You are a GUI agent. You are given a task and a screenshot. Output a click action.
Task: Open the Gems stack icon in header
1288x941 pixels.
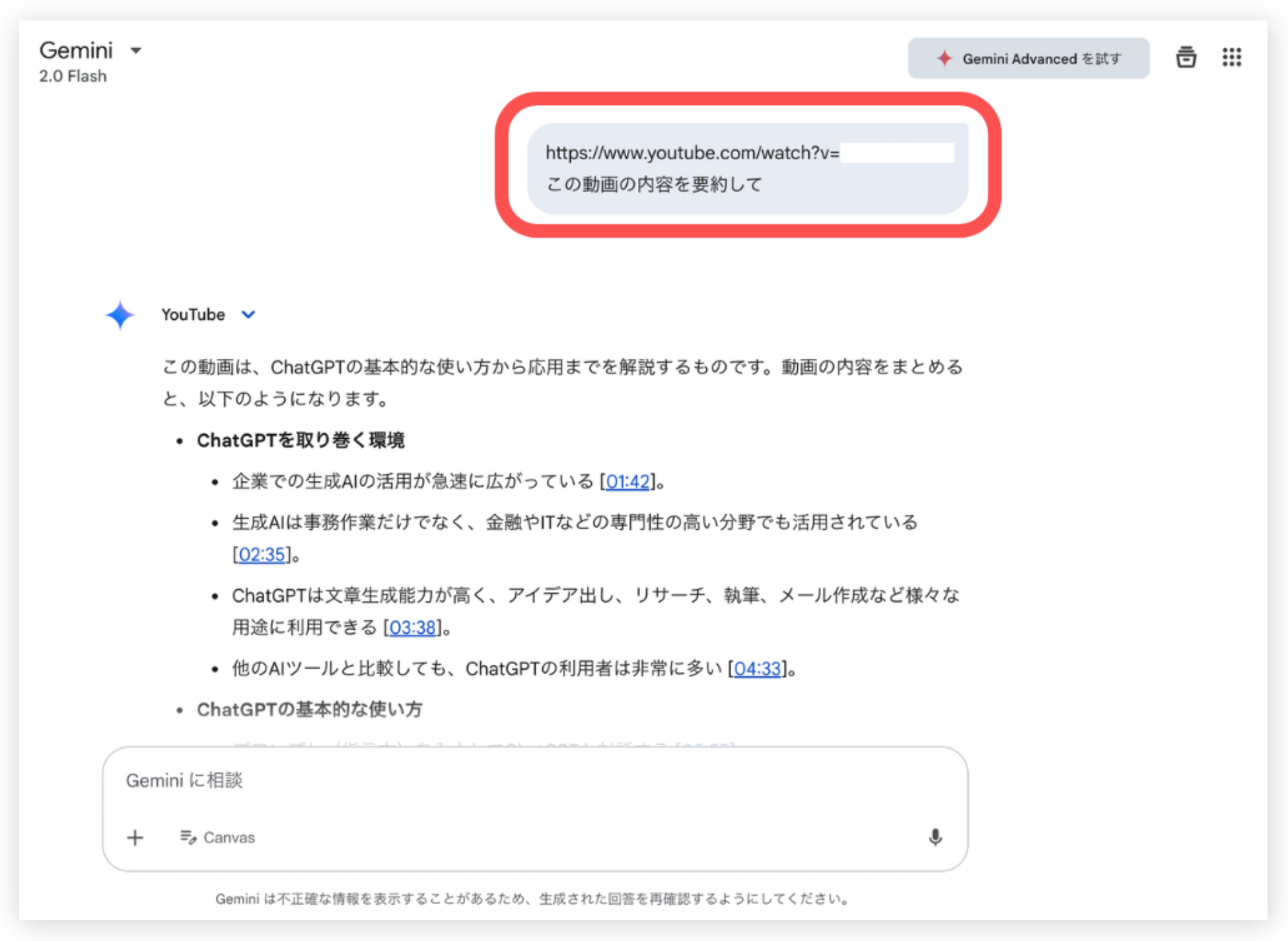pos(1186,57)
